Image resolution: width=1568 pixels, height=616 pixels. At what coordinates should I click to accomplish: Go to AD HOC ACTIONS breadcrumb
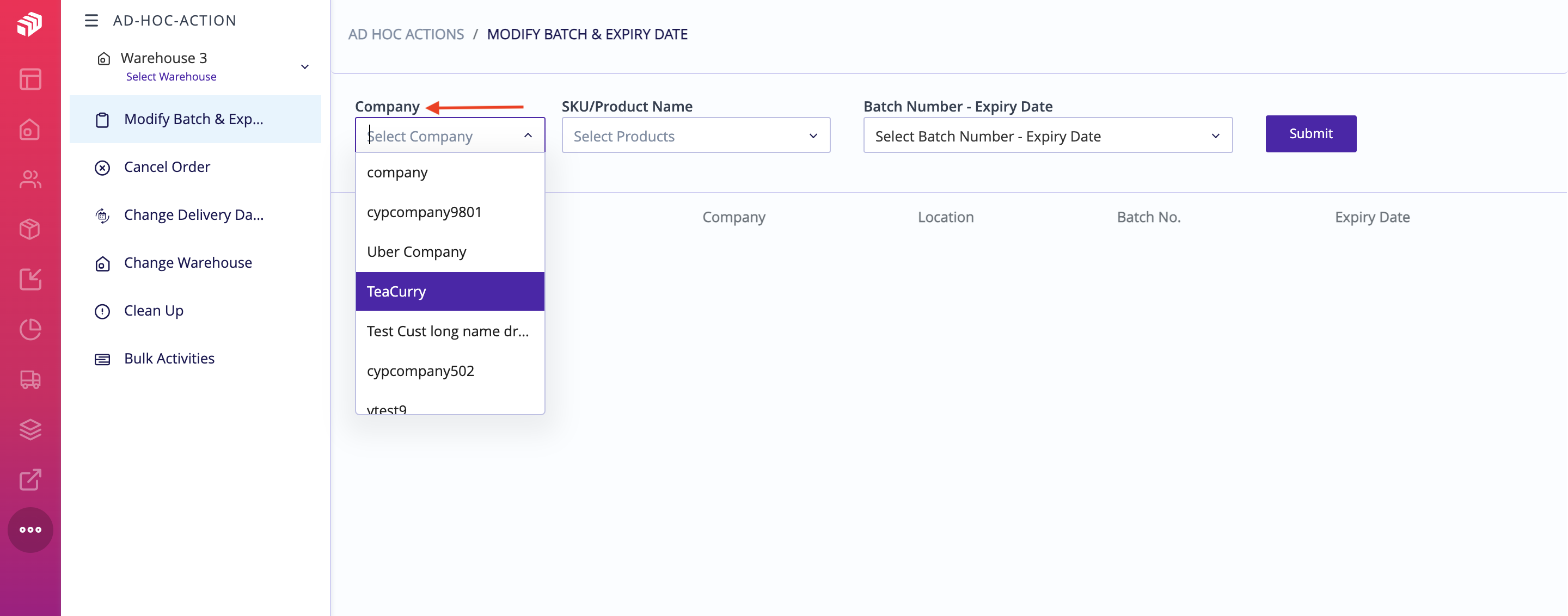tap(406, 35)
